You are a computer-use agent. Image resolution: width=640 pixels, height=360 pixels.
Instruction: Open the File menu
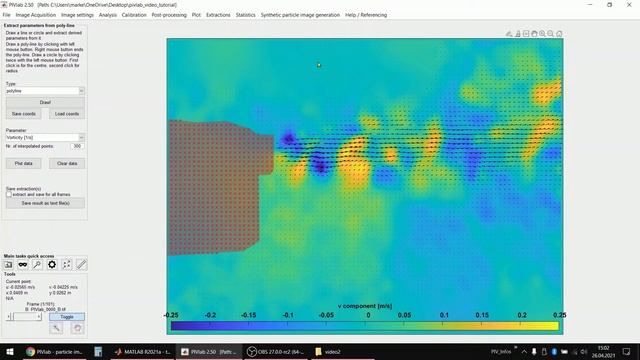(7, 15)
